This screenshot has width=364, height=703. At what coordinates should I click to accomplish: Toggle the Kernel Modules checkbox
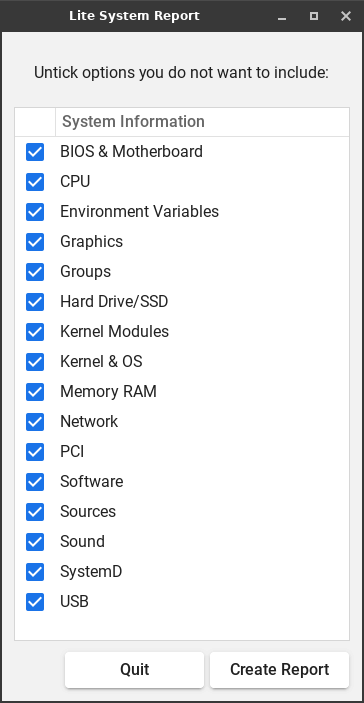(35, 332)
